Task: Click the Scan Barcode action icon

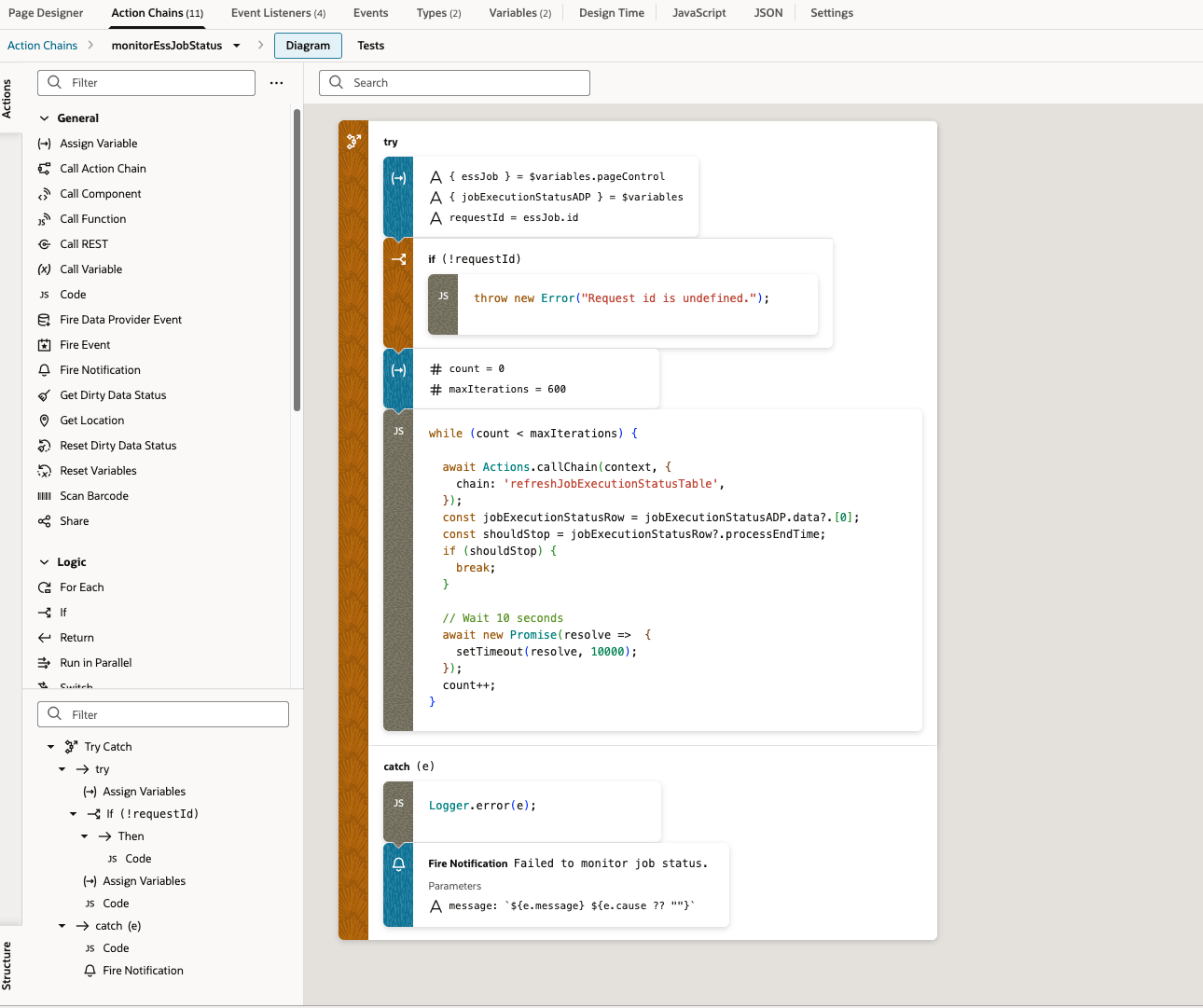Action: (44, 496)
